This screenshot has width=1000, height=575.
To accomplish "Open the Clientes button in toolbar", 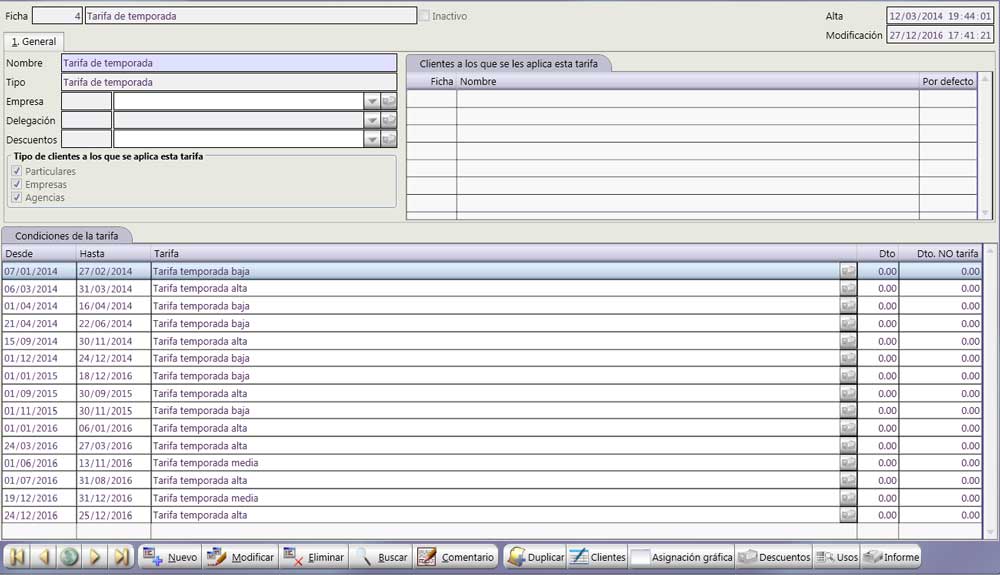I will point(598,557).
